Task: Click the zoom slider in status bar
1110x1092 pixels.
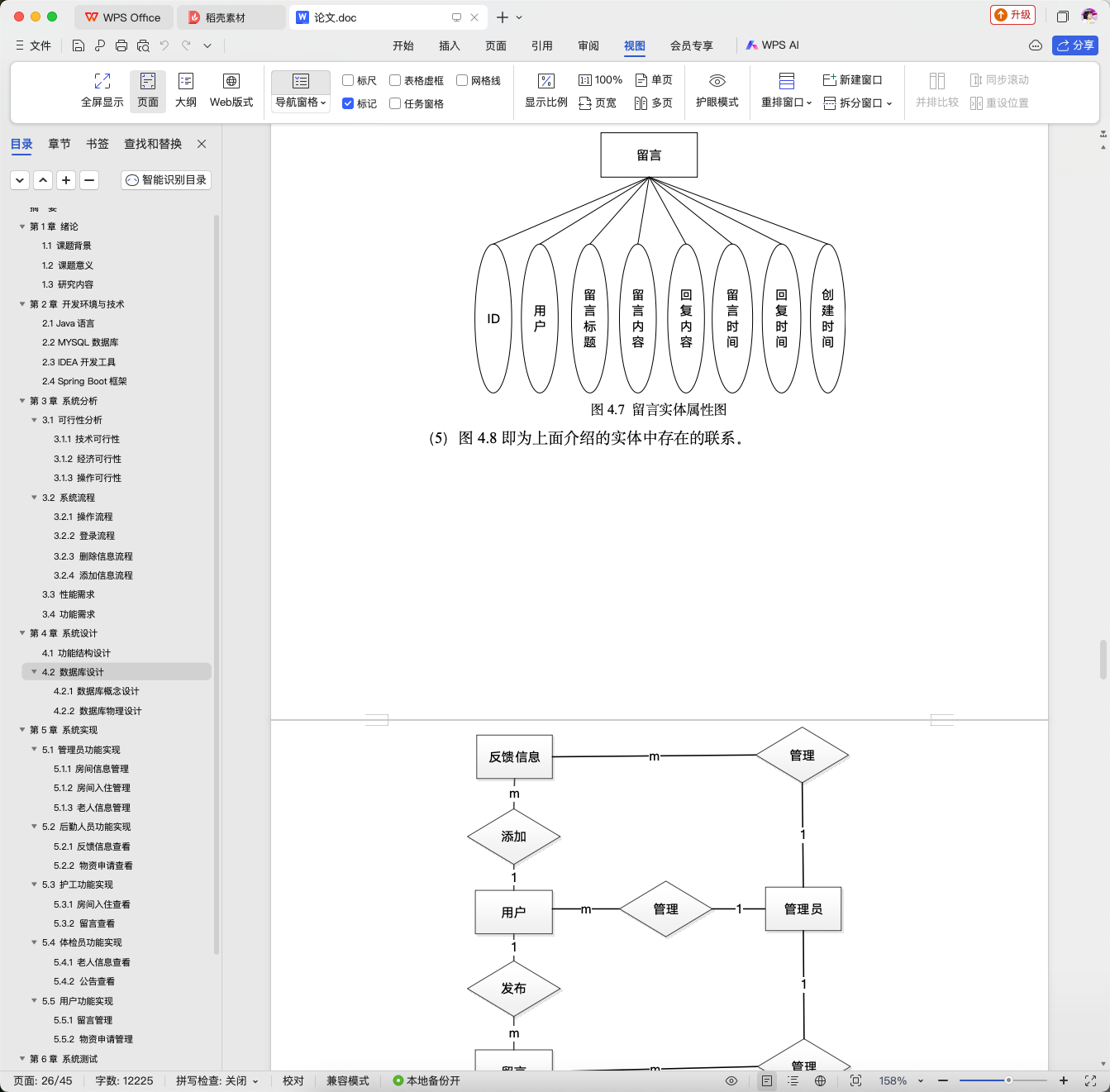Action: pyautogui.click(x=1003, y=1080)
